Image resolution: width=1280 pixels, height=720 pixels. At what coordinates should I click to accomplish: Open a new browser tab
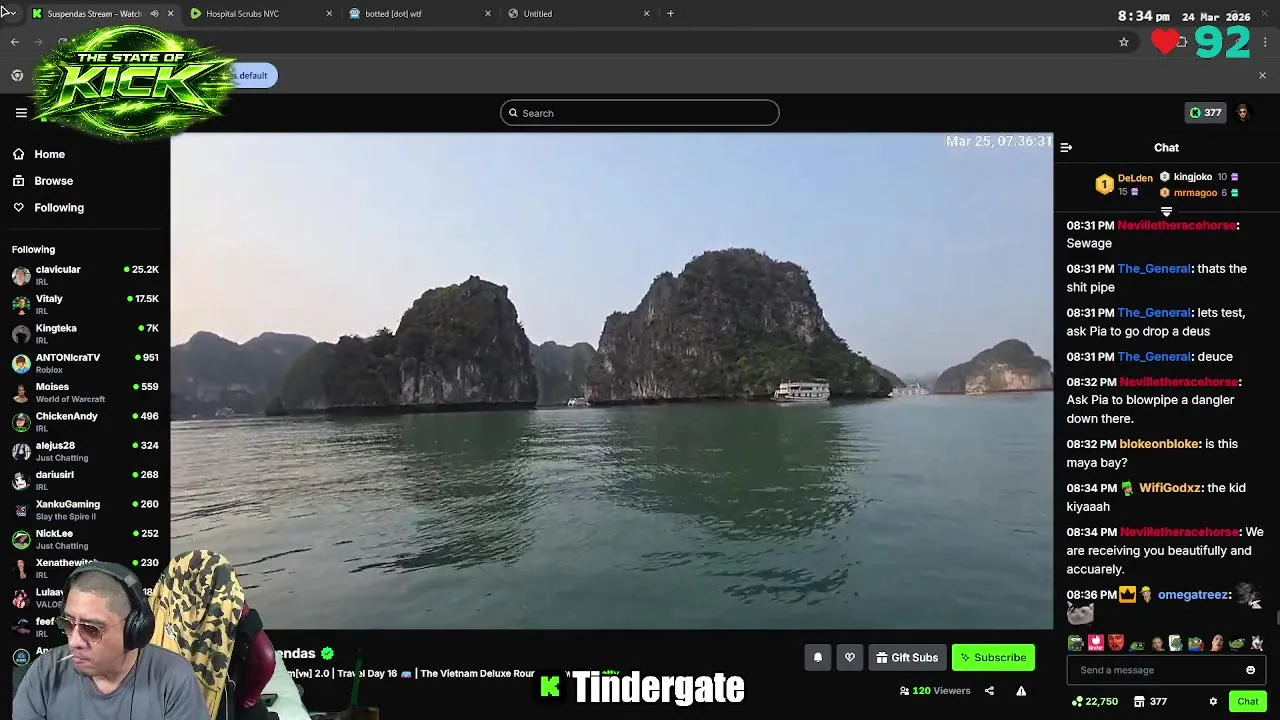[670, 14]
